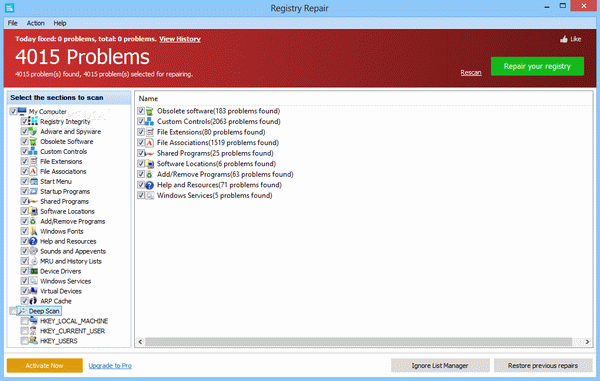Click the Help and Resources question mark icon in results
Screen dimensions: 600x381
(150, 185)
